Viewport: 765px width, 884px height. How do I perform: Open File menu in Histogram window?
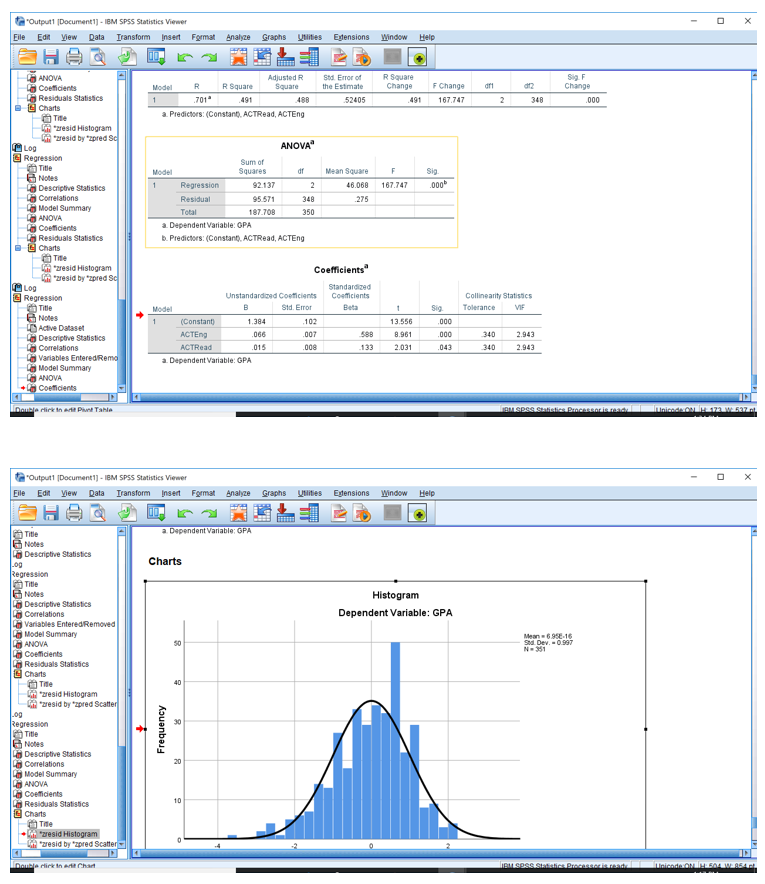pos(19,493)
